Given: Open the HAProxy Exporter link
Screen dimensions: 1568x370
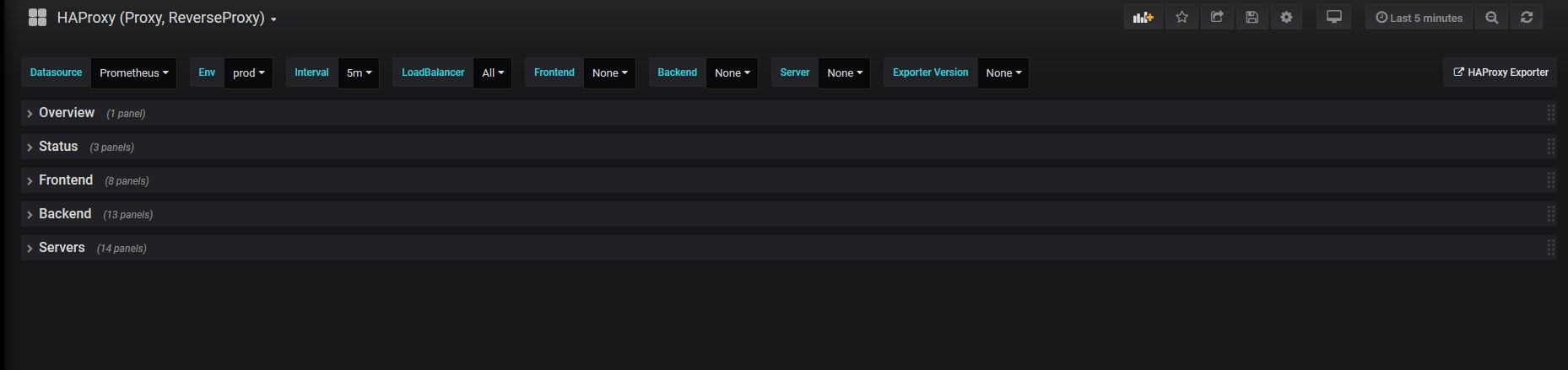Looking at the screenshot, I should click(x=1500, y=73).
